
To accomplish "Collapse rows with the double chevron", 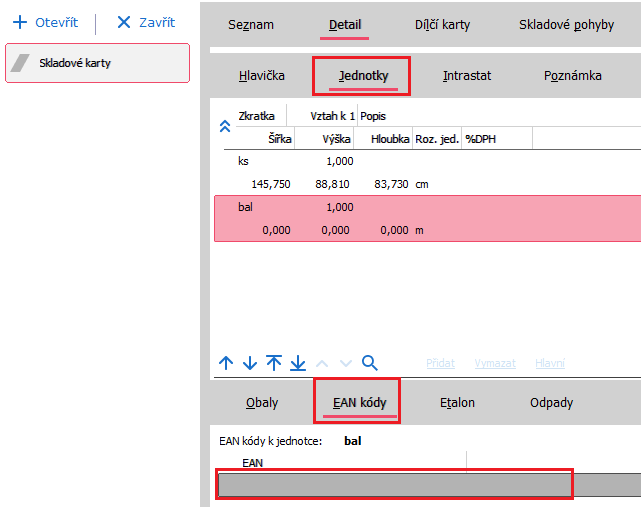I will point(225,126).
